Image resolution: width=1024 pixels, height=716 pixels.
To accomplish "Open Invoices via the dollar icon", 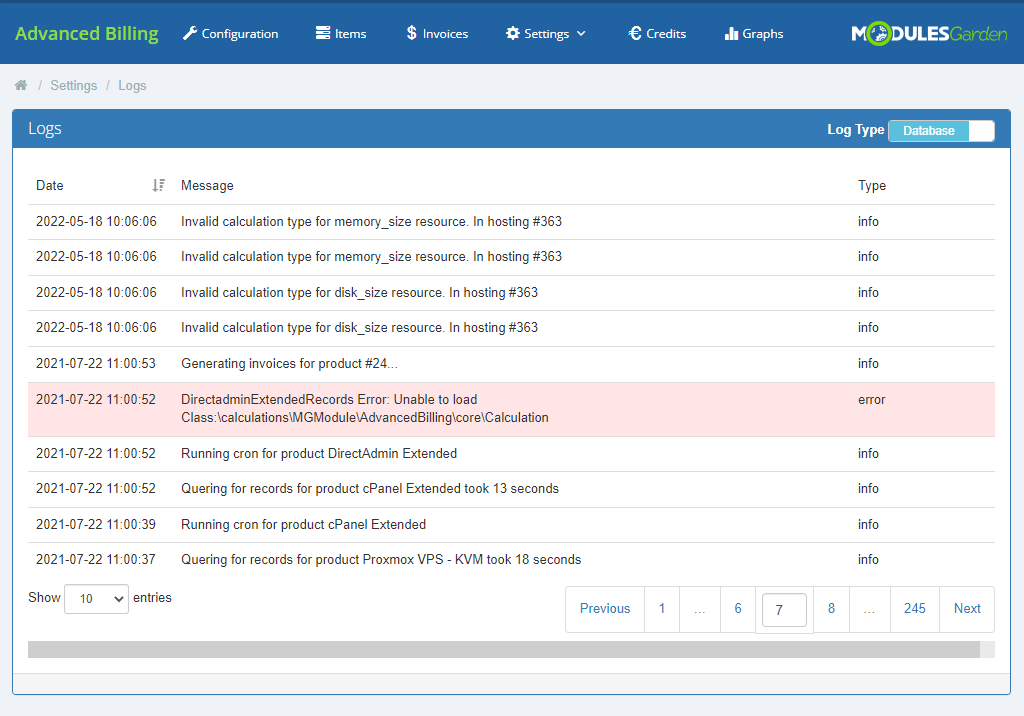I will [x=412, y=34].
